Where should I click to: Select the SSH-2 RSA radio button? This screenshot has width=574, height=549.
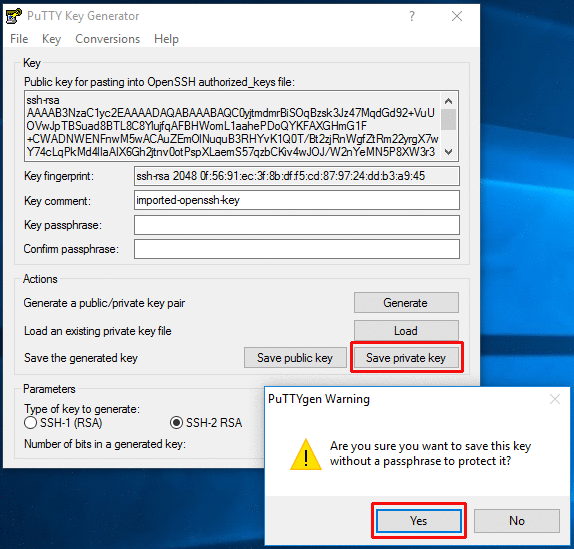(176, 423)
